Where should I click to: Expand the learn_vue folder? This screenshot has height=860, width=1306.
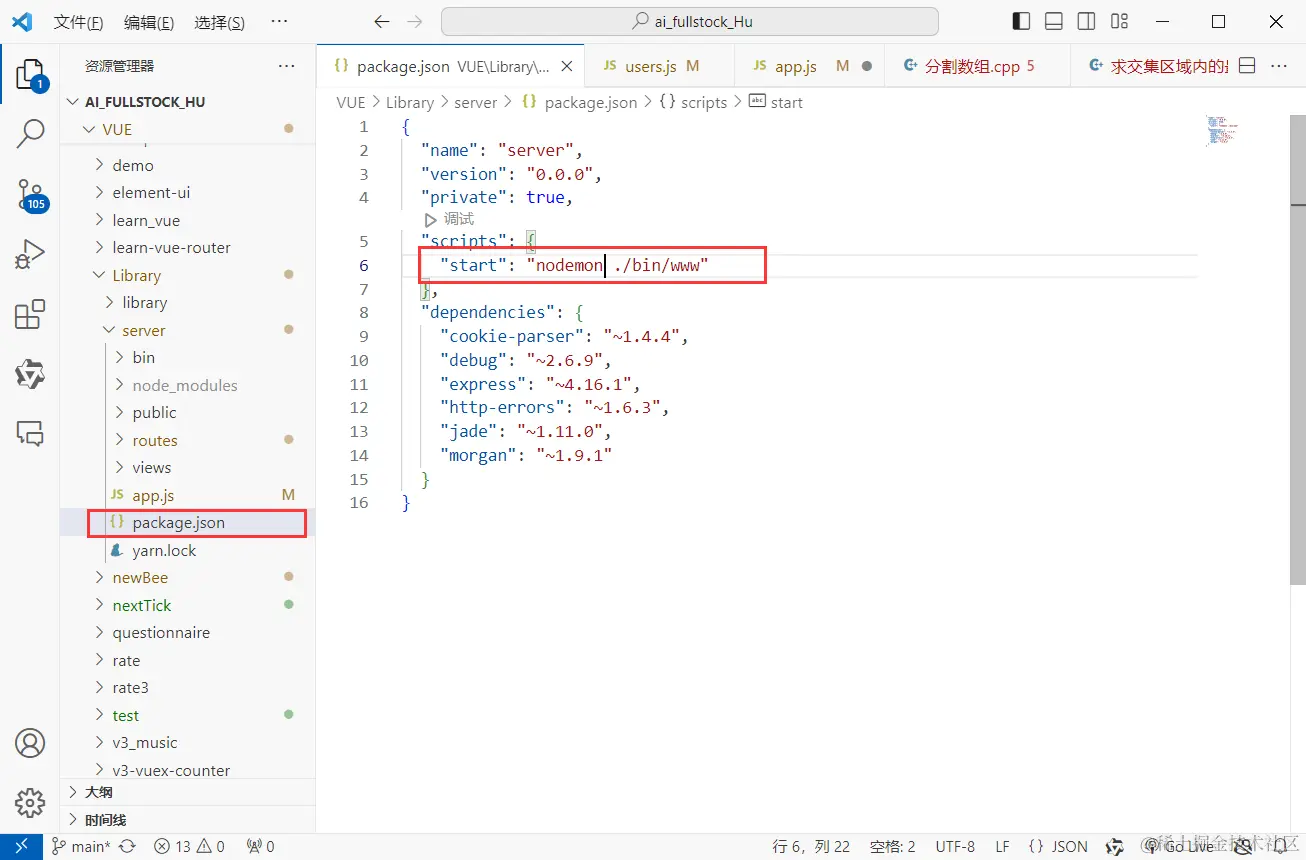click(187, 220)
